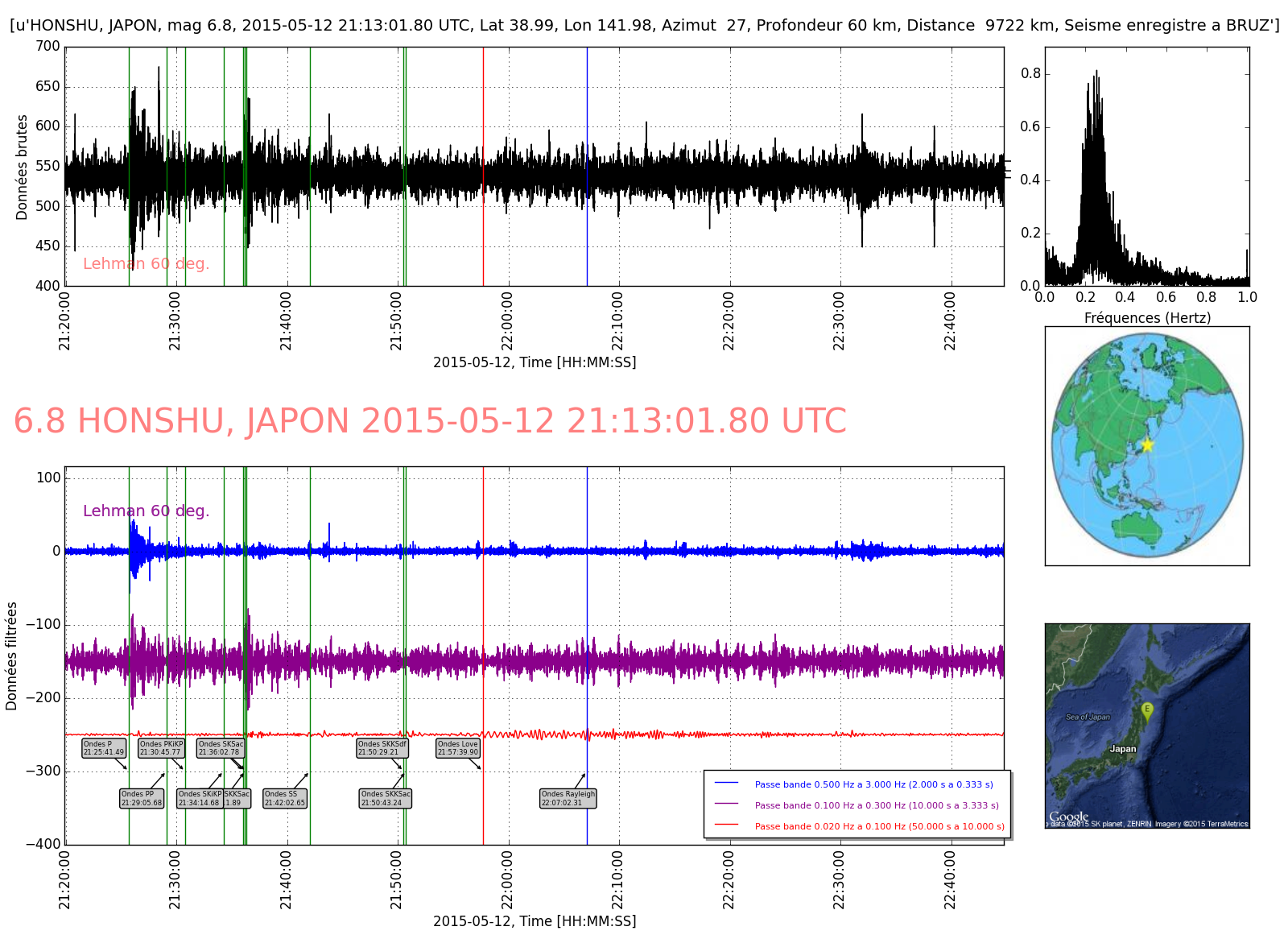
Task: Click the red line sample in legend
Action: click(x=726, y=825)
